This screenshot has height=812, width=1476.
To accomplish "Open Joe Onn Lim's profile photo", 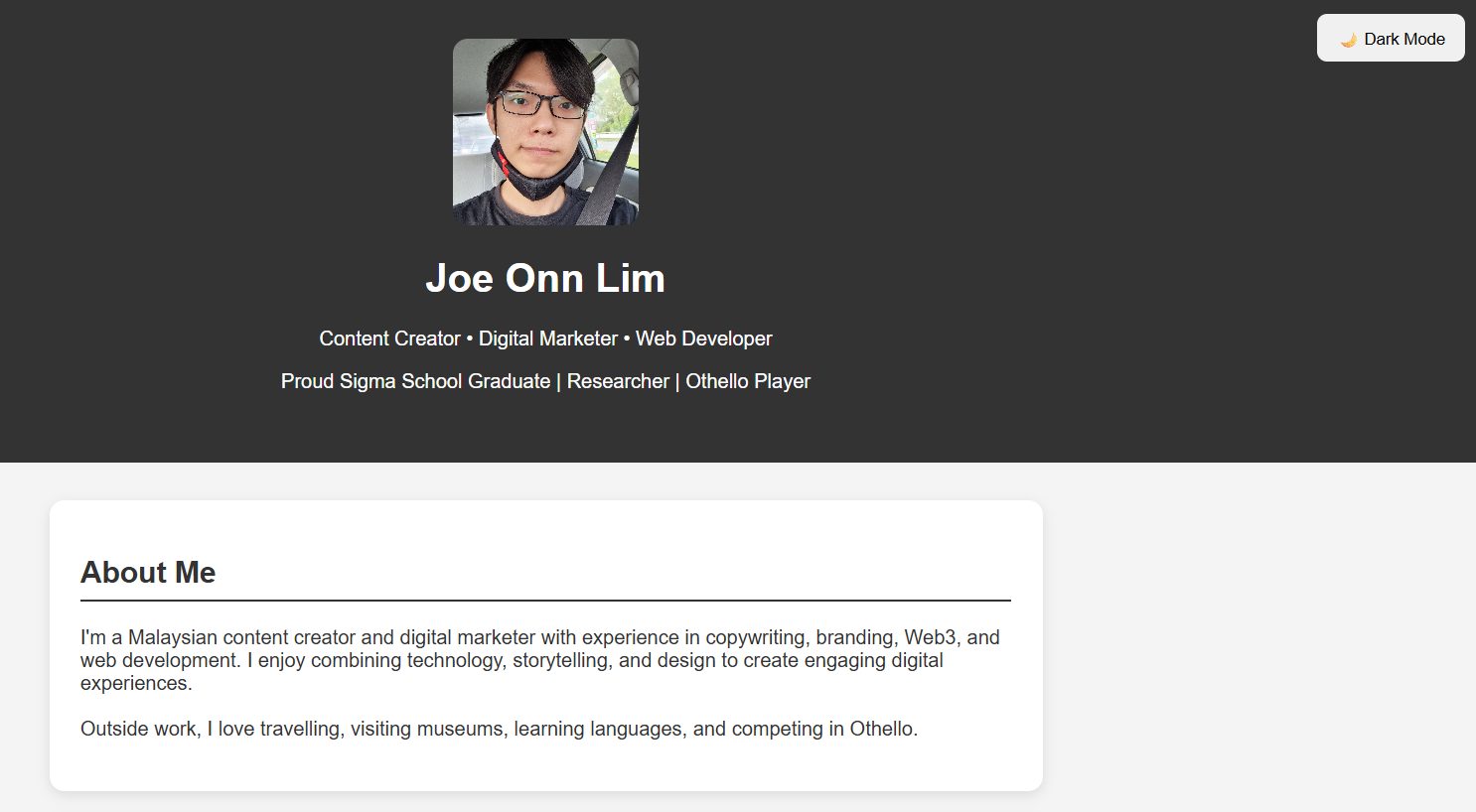I will 545,132.
